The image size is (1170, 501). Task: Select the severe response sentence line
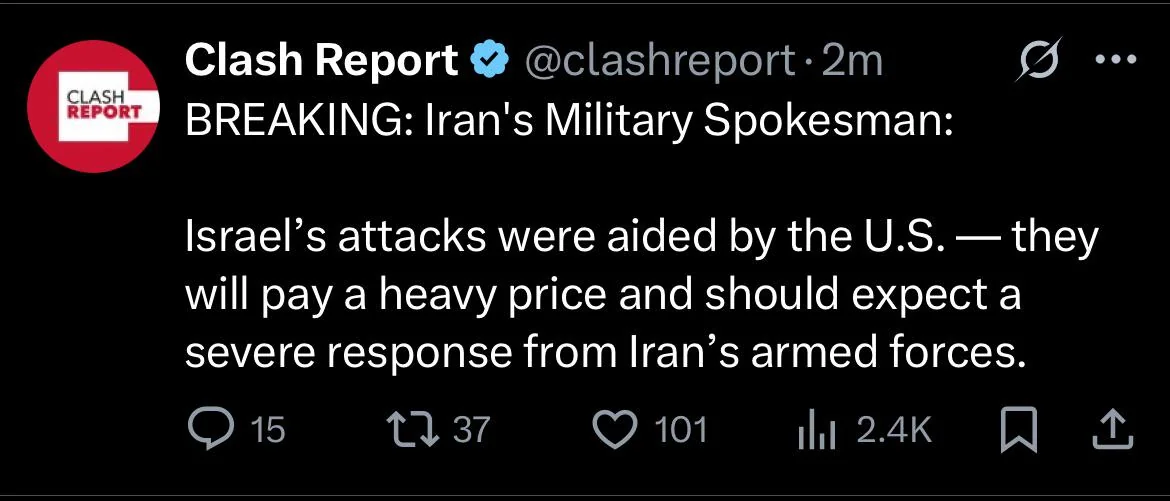coord(603,352)
